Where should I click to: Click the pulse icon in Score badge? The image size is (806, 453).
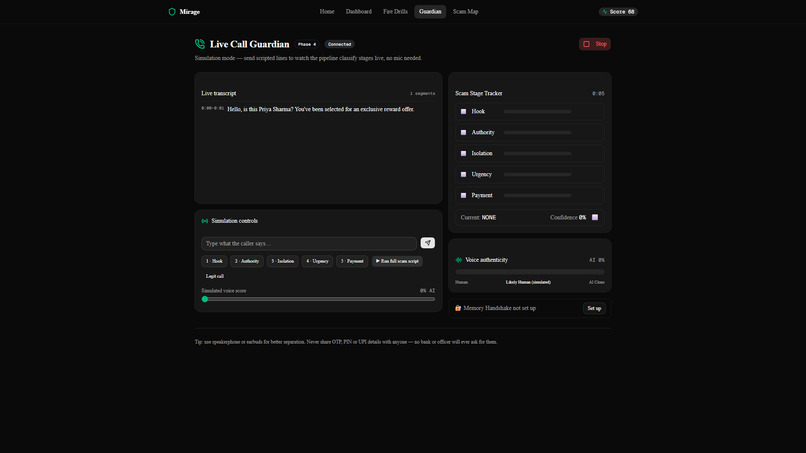point(605,12)
